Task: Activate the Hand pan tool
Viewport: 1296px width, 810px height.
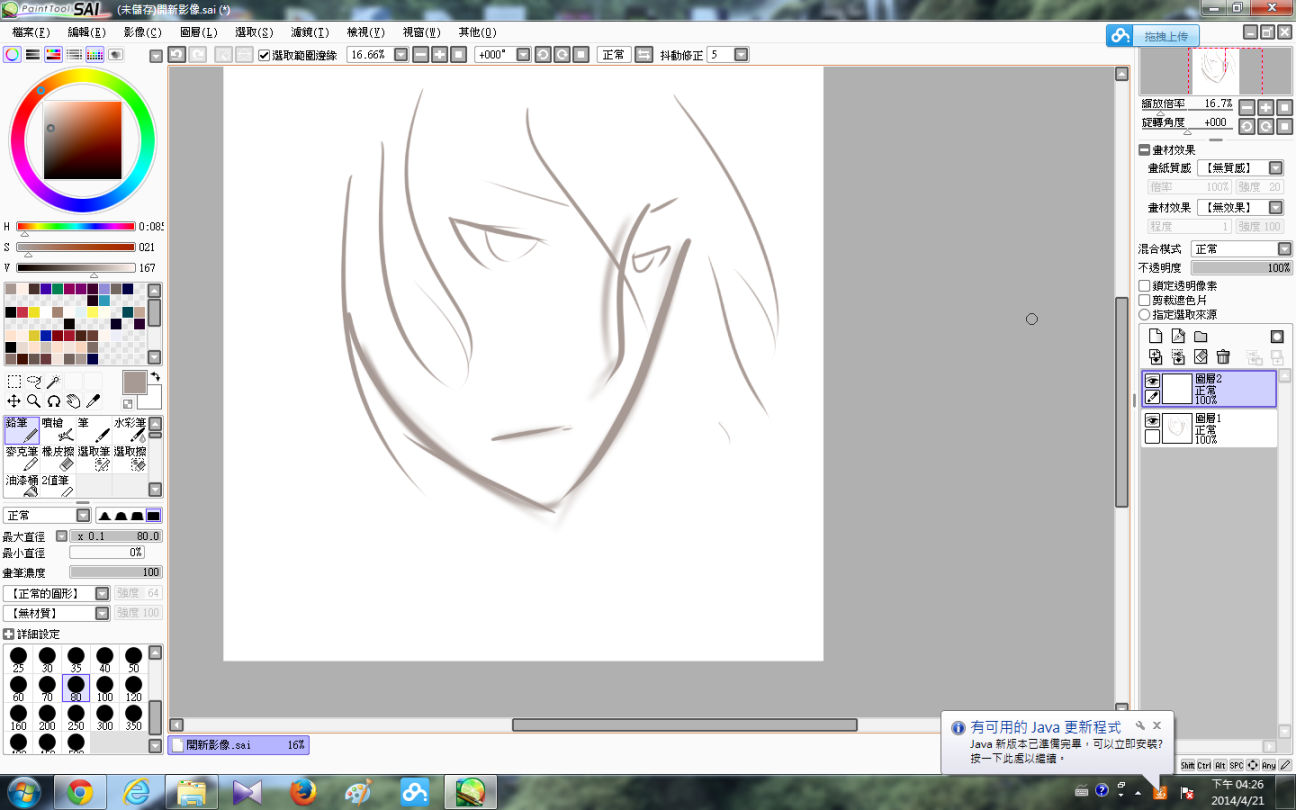Action: [73, 401]
